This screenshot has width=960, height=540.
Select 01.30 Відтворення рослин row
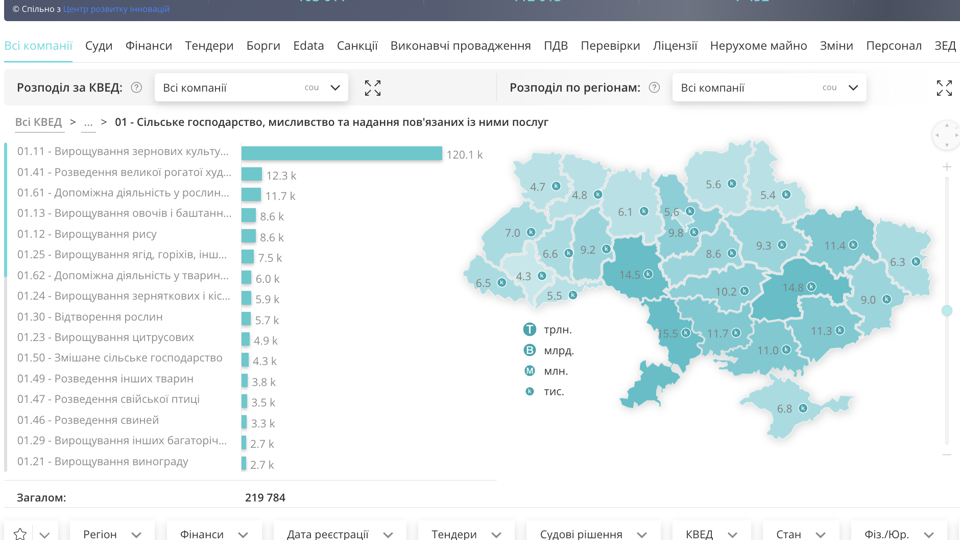(90, 317)
